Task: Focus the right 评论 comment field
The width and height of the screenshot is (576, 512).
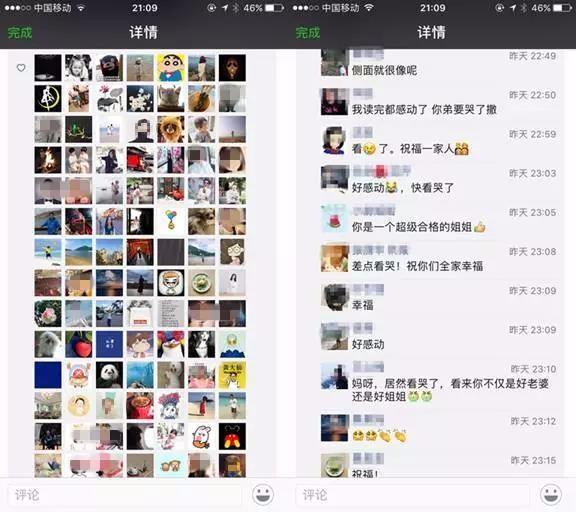Action: (x=413, y=495)
